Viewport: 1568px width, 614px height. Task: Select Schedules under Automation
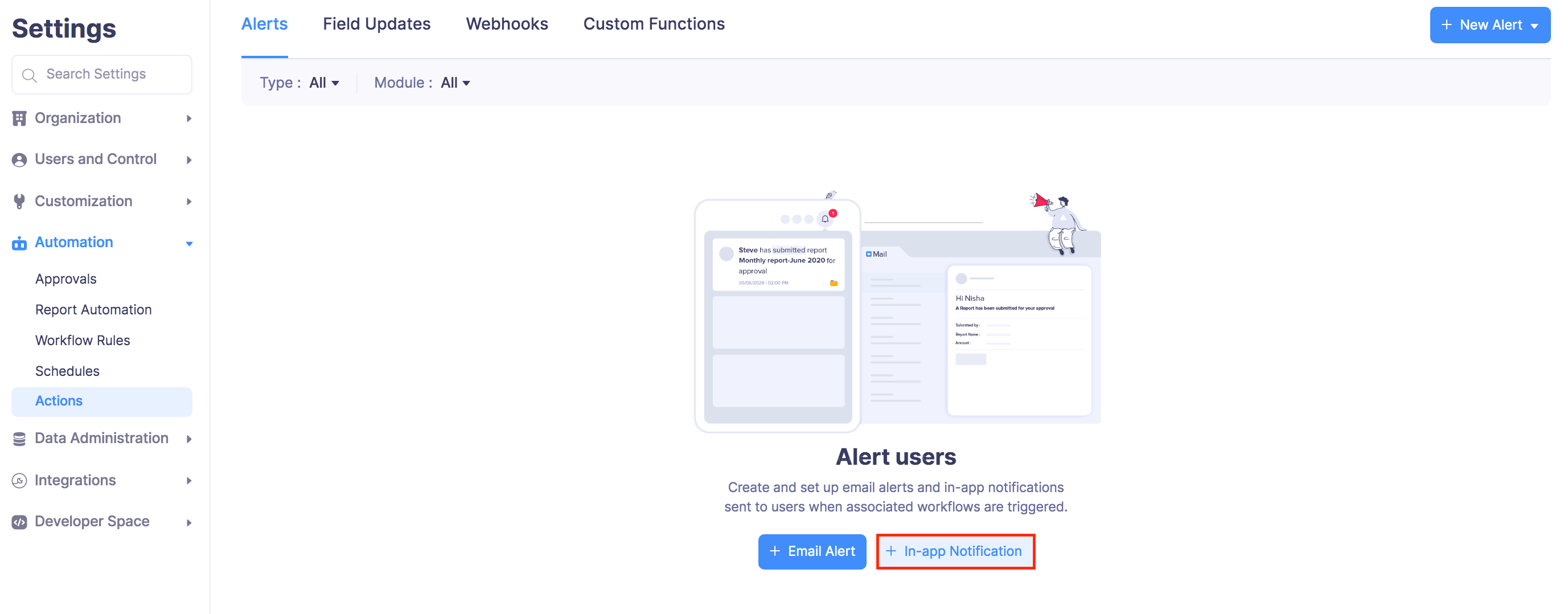[67, 370]
